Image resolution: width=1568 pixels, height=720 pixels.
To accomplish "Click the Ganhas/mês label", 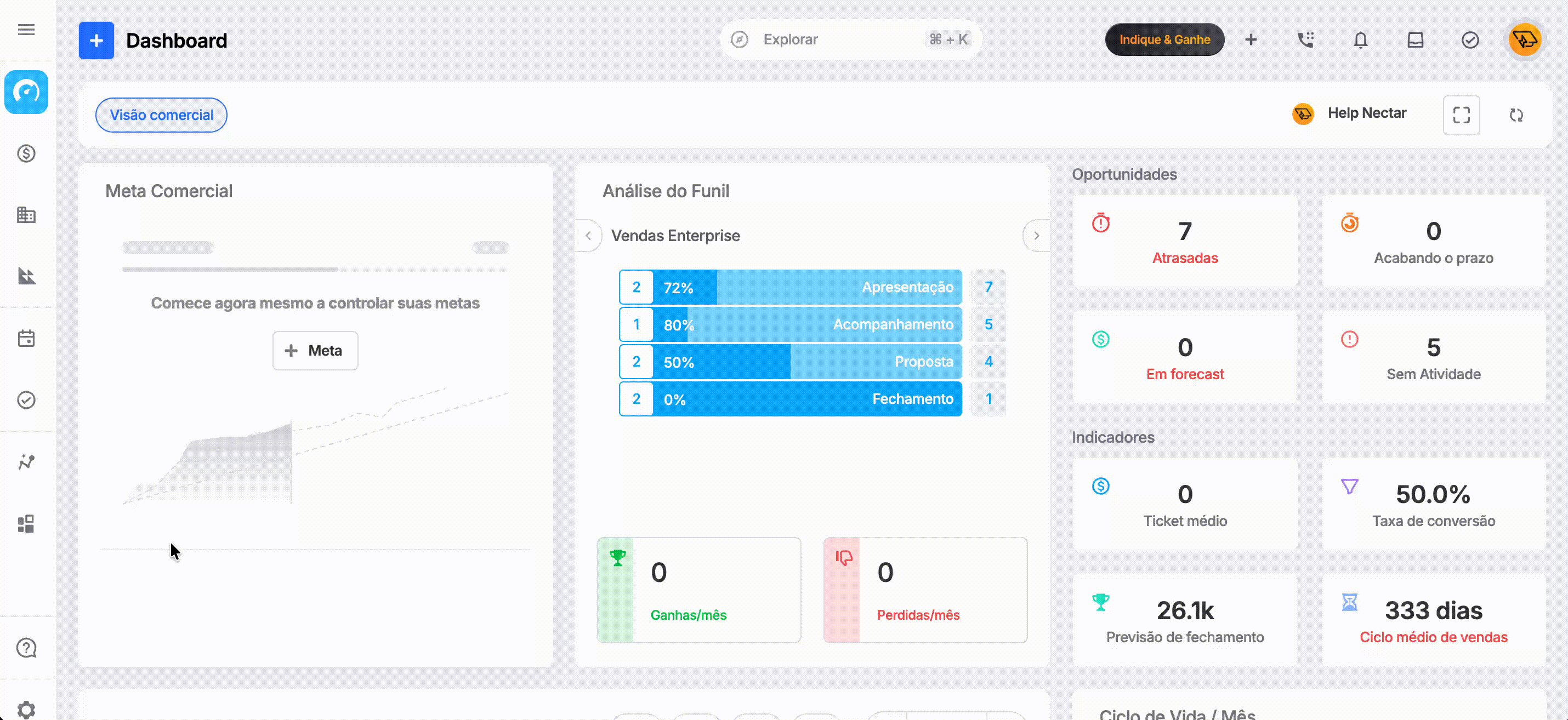I will coord(689,615).
